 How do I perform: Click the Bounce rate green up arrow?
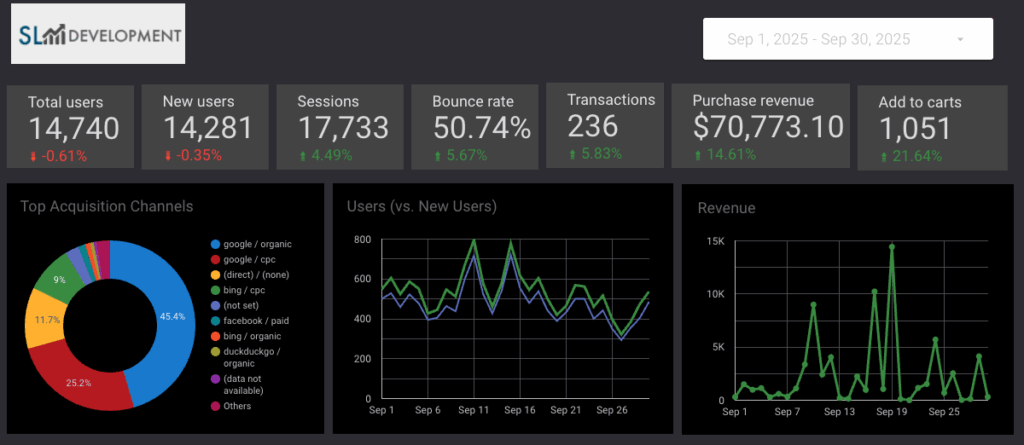click(438, 156)
